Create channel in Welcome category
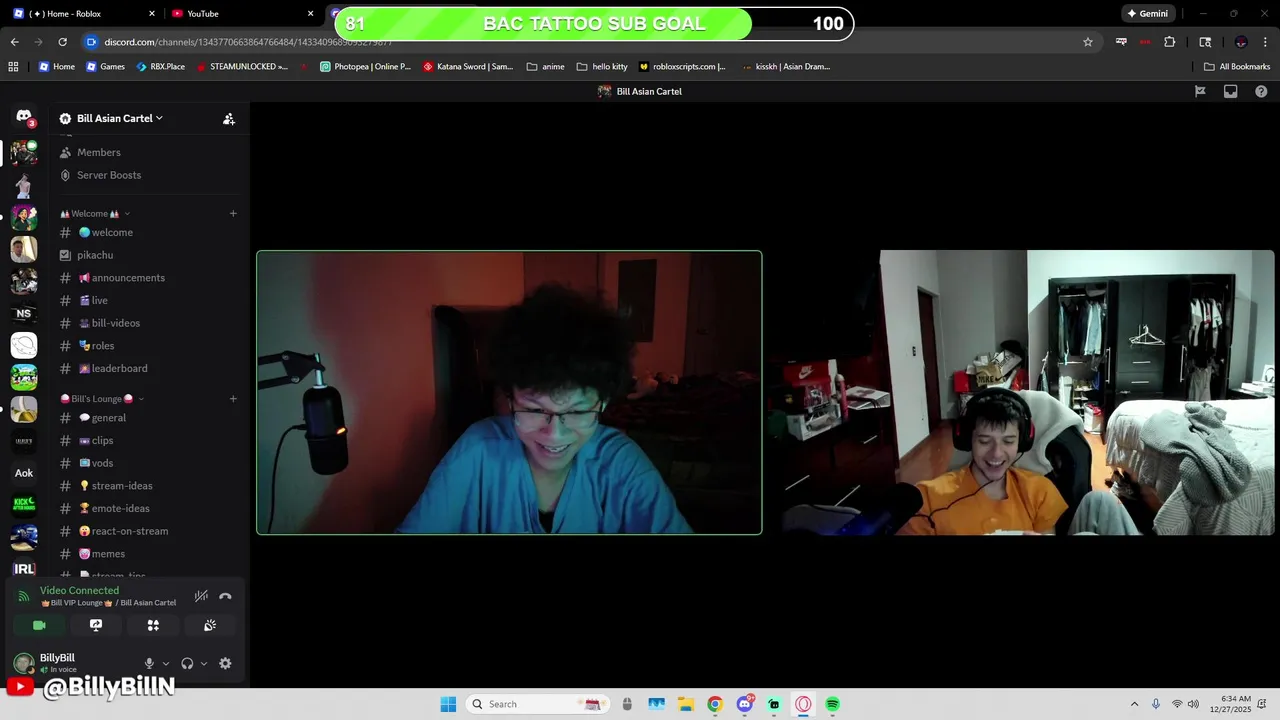This screenshot has width=1280, height=720. point(233,213)
